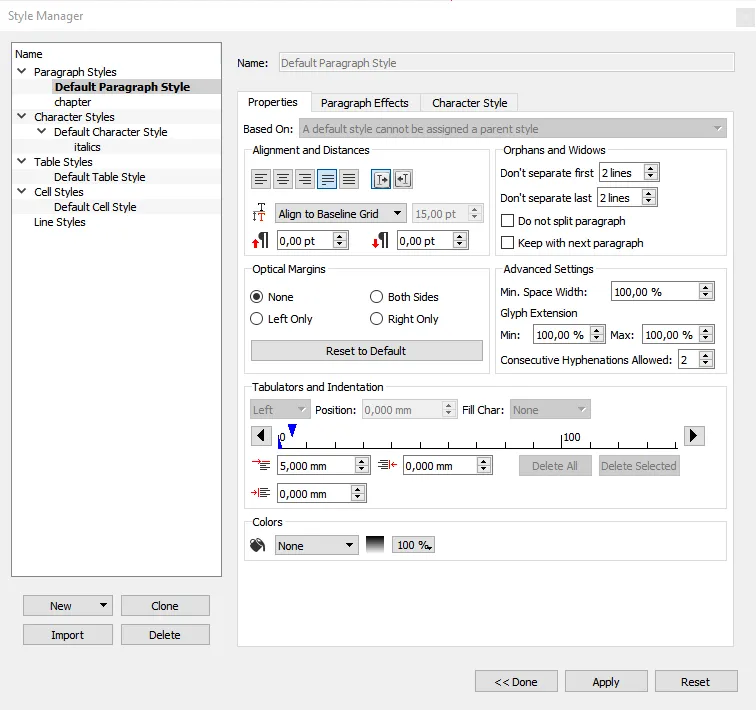Click the Clone button
756x710 pixels.
point(165,606)
